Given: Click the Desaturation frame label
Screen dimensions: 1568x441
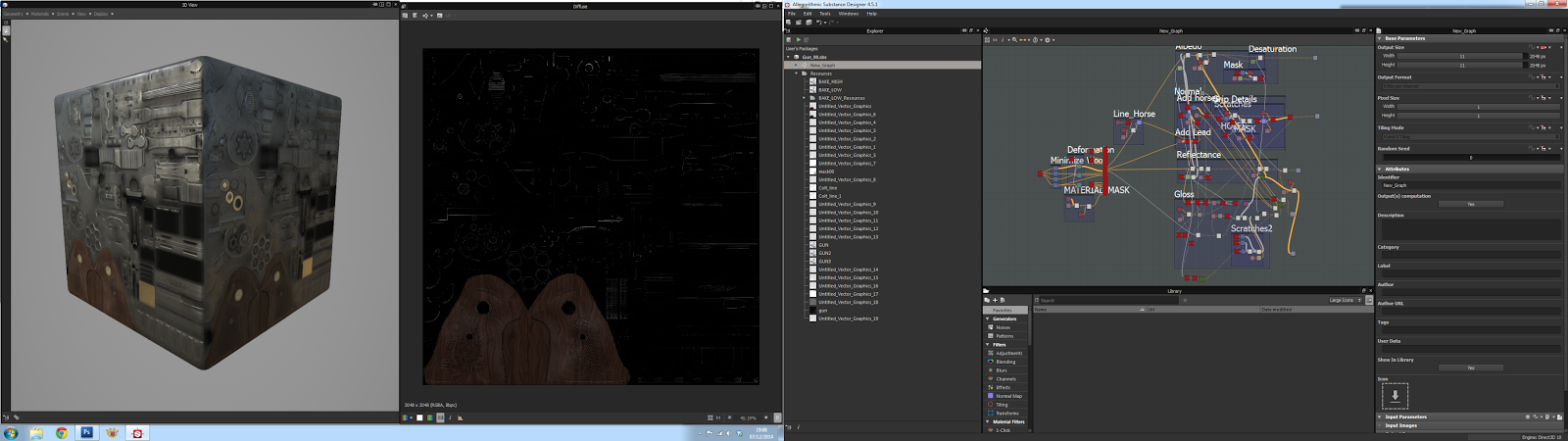Looking at the screenshot, I should [x=1272, y=49].
